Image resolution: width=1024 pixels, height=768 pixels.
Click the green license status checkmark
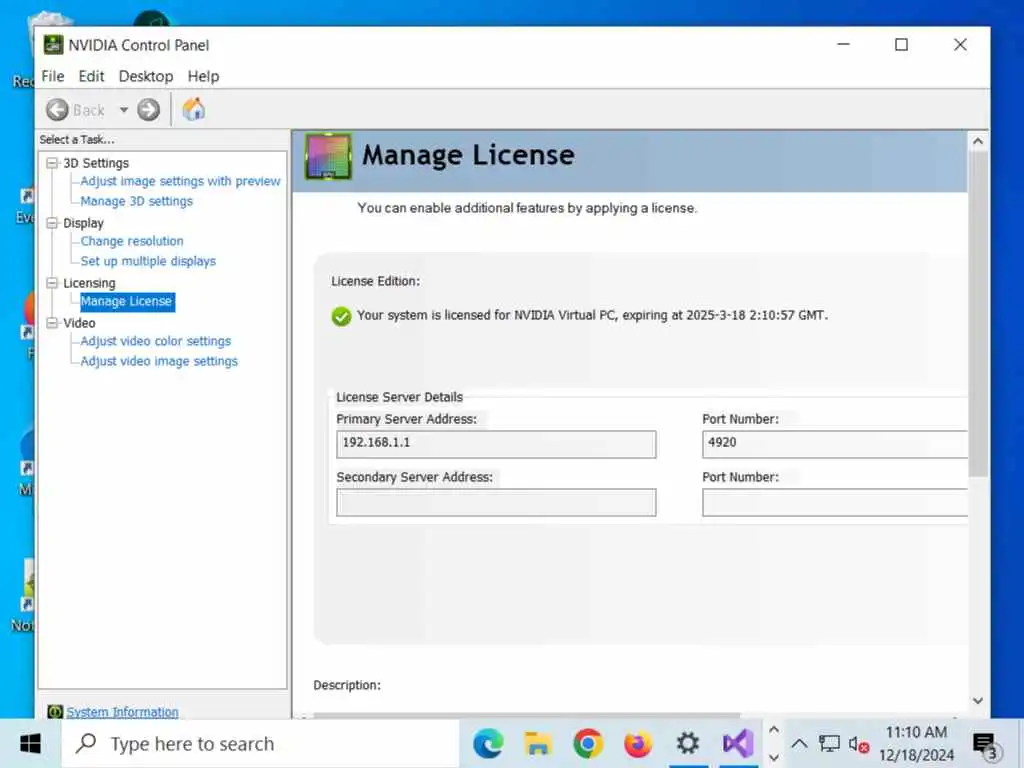(x=341, y=317)
